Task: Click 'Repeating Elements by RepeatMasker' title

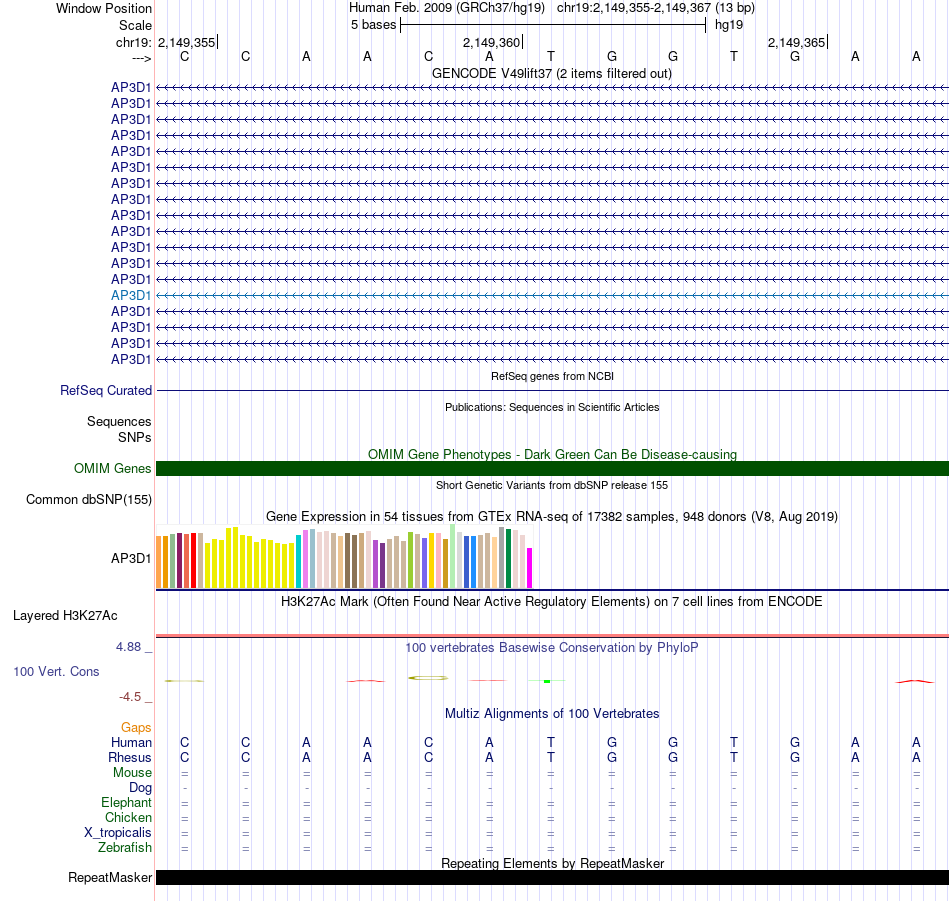Action: 552,863
